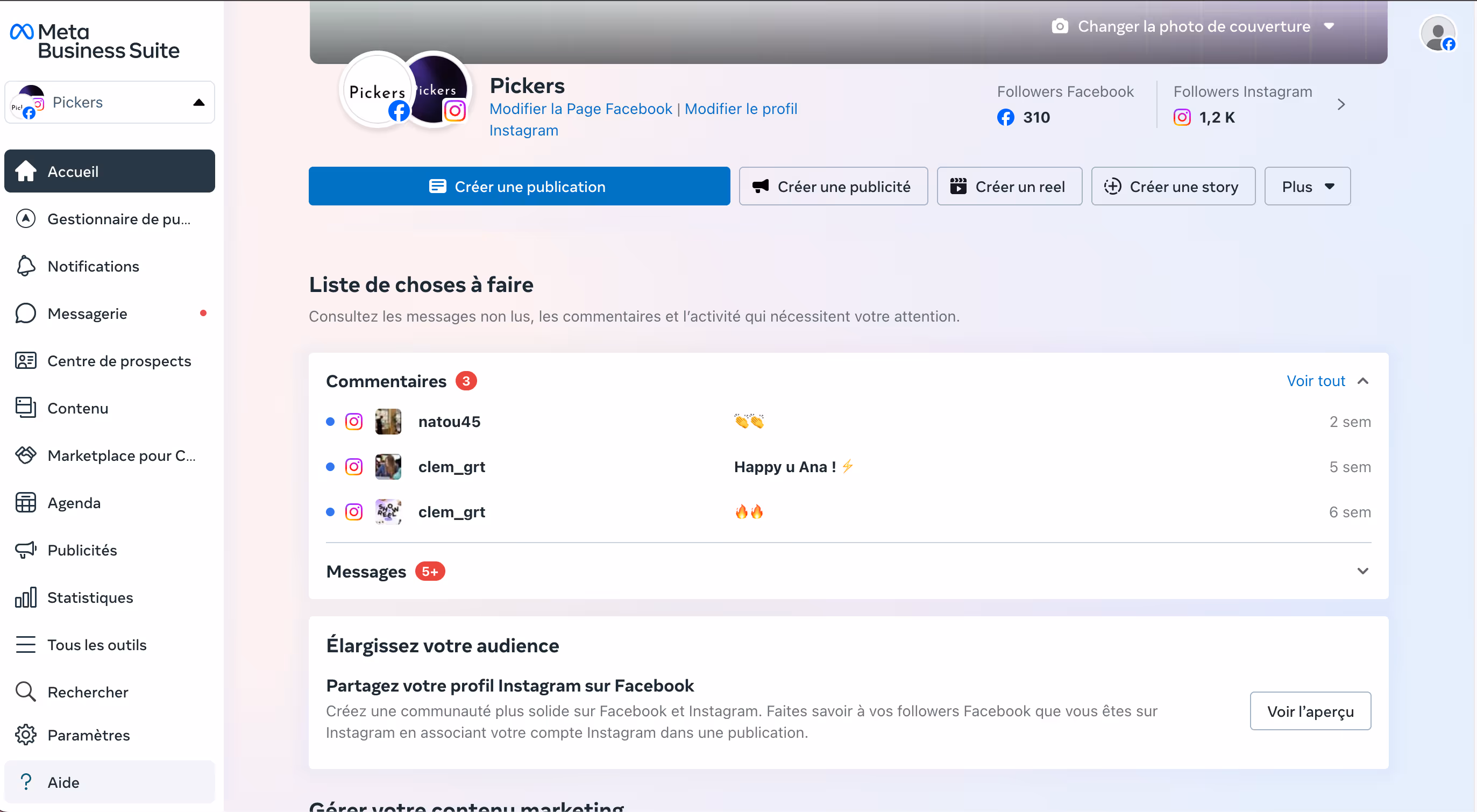
Task: Click the Statistiques bar chart icon
Action: click(26, 597)
